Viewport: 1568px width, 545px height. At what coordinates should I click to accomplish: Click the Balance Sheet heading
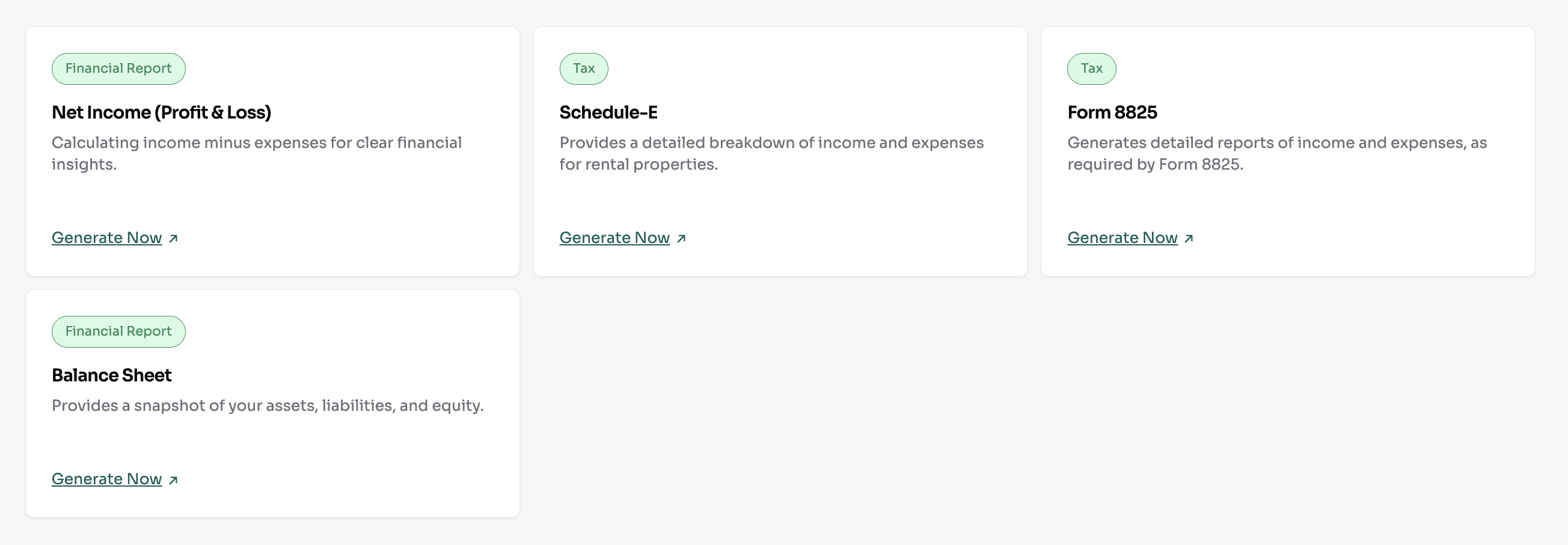(111, 375)
